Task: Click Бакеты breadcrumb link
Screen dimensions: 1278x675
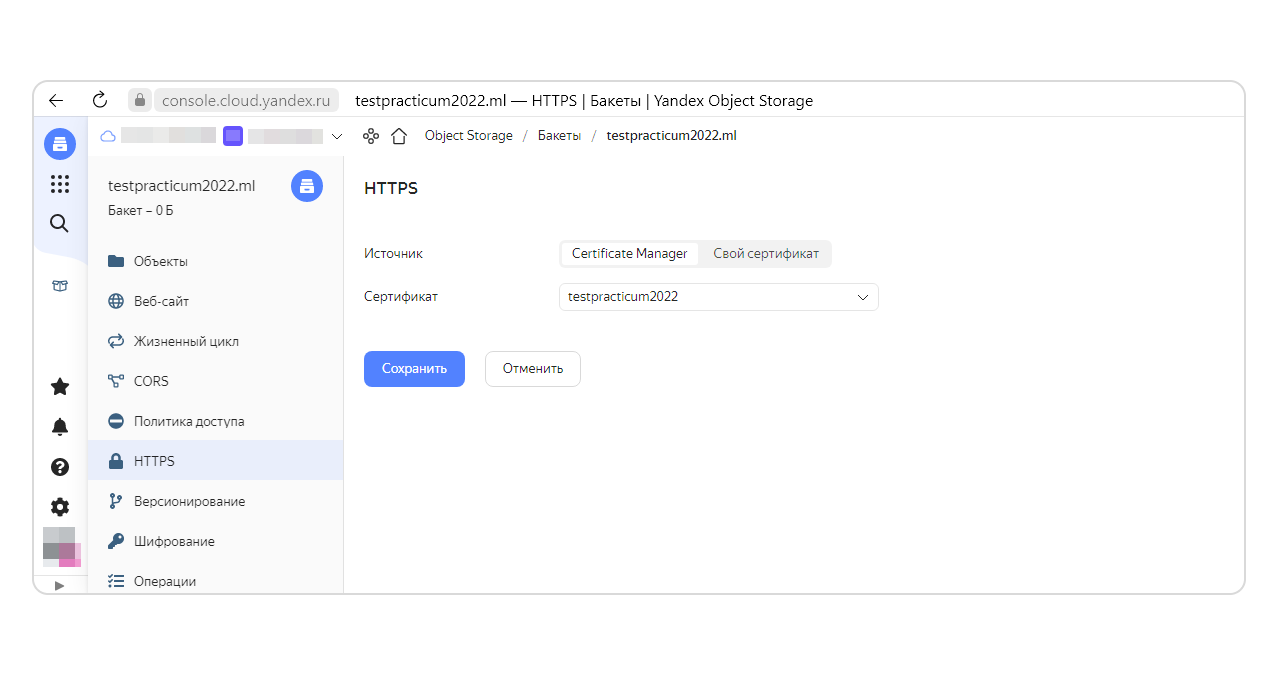Action: tap(559, 136)
